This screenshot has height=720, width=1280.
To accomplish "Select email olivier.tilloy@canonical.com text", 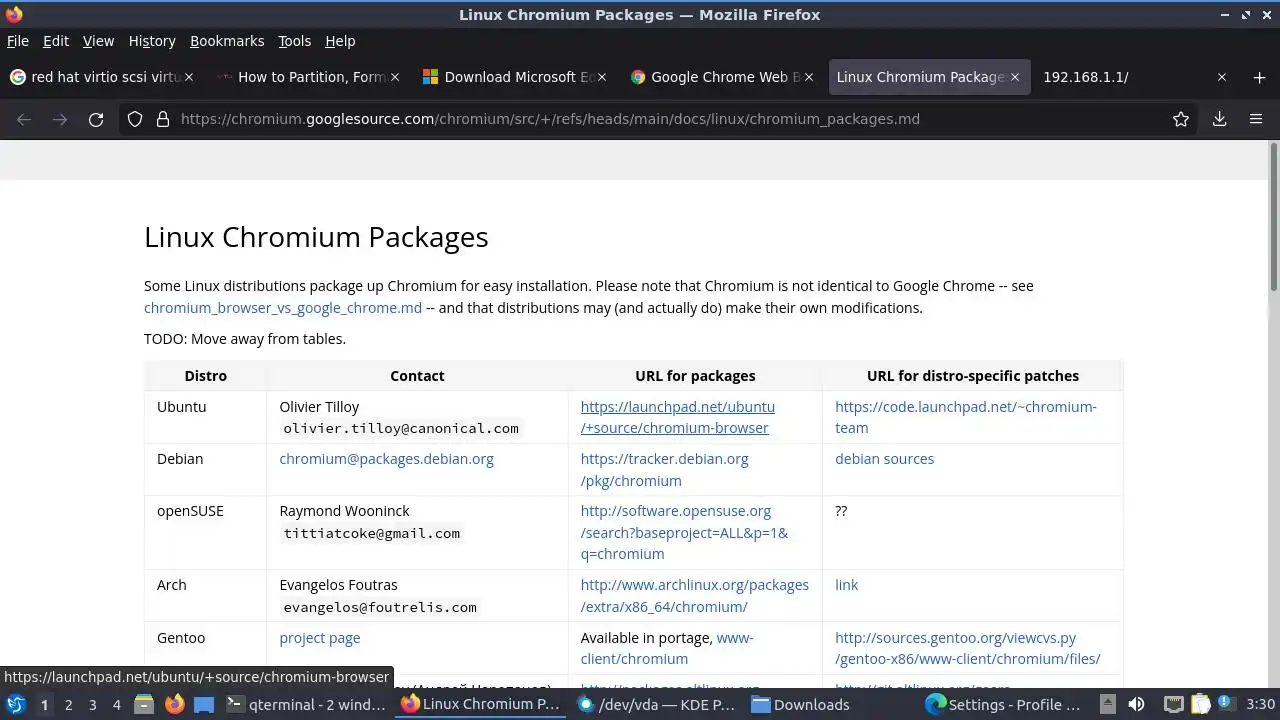I will 401,428.
